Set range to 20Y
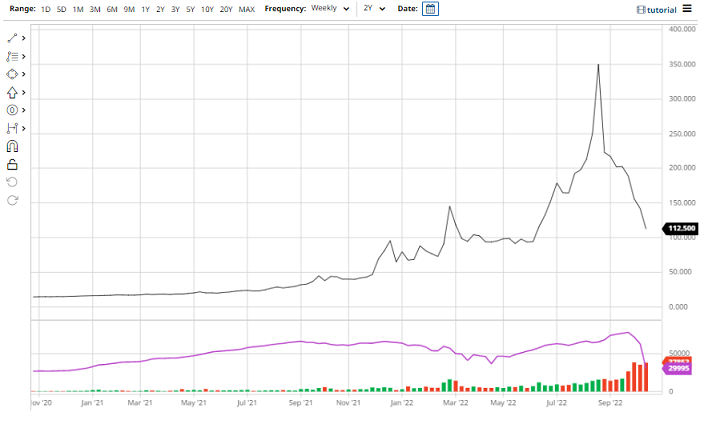 [226, 9]
